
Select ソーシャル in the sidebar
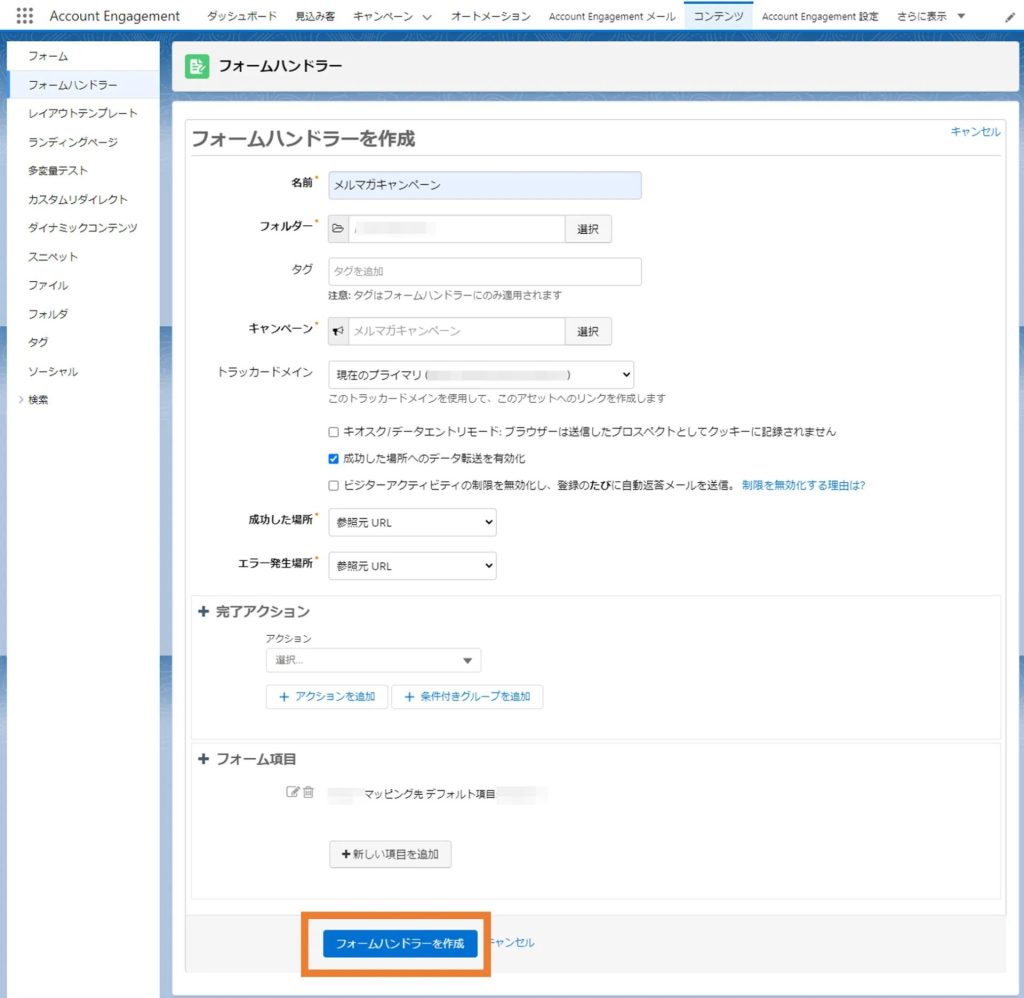tap(53, 372)
